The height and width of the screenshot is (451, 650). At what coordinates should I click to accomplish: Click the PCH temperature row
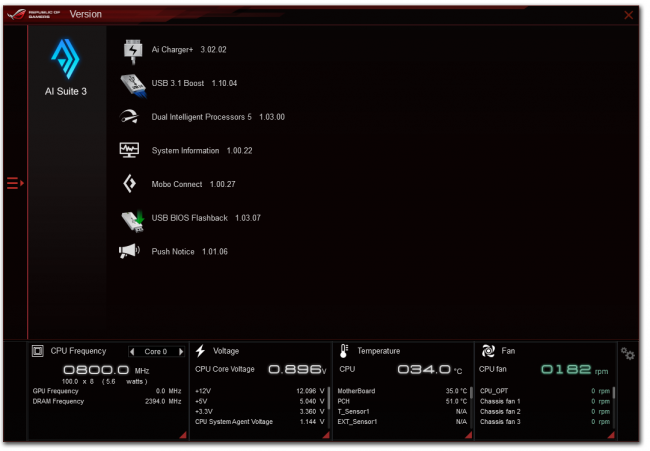402,401
